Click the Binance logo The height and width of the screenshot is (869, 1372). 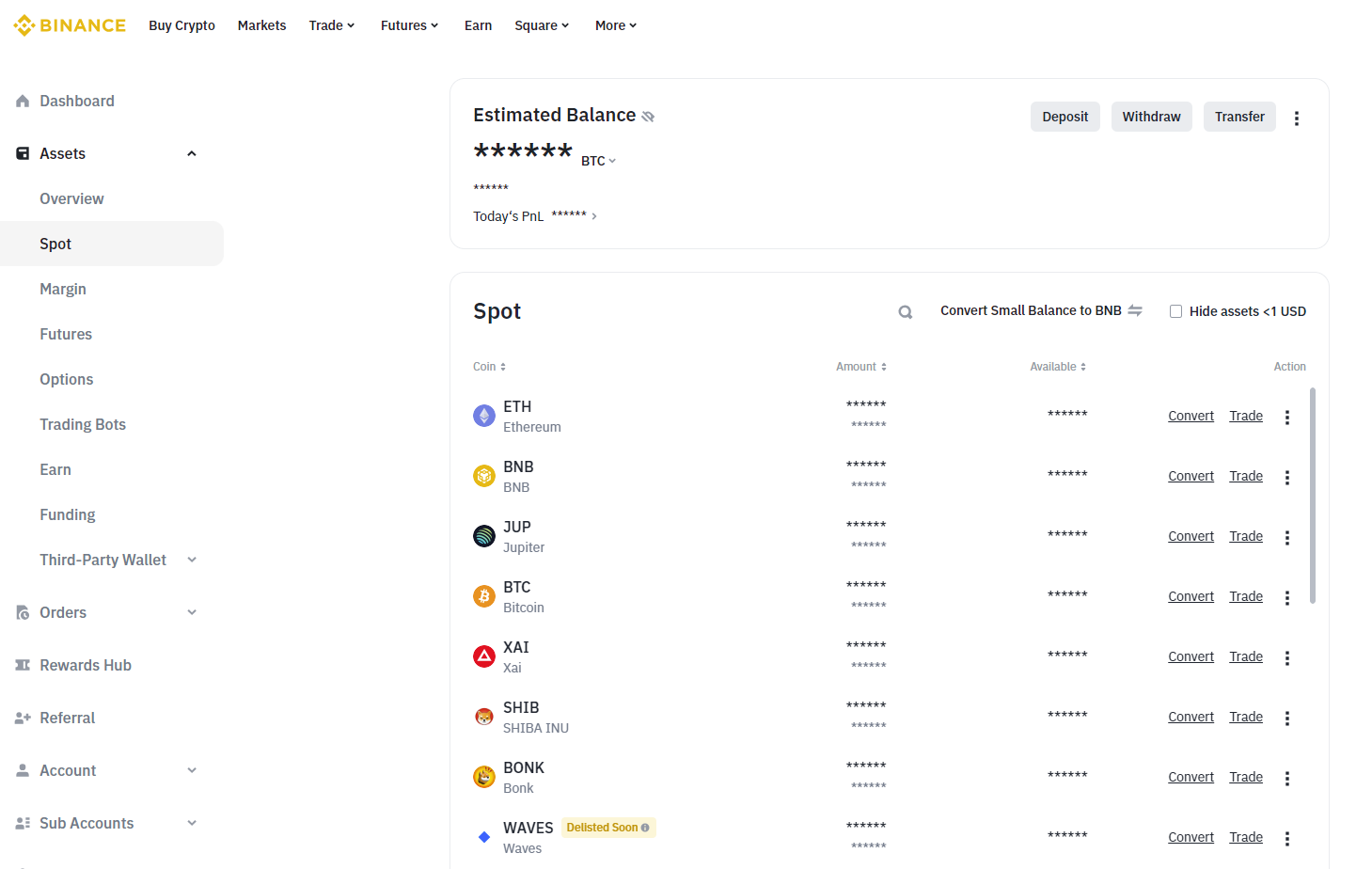pyautogui.click(x=70, y=25)
